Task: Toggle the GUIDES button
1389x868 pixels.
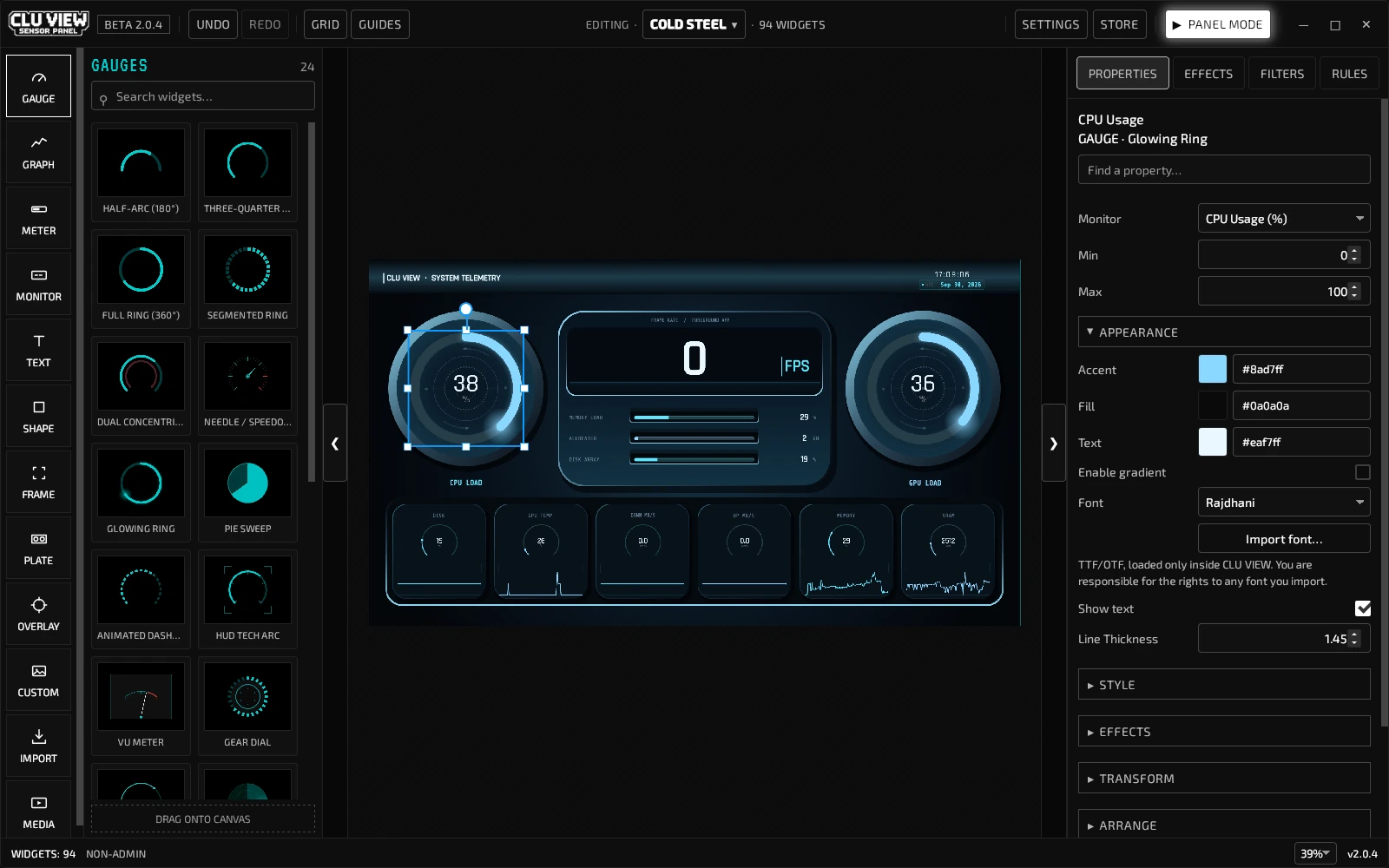Action: 380,24
